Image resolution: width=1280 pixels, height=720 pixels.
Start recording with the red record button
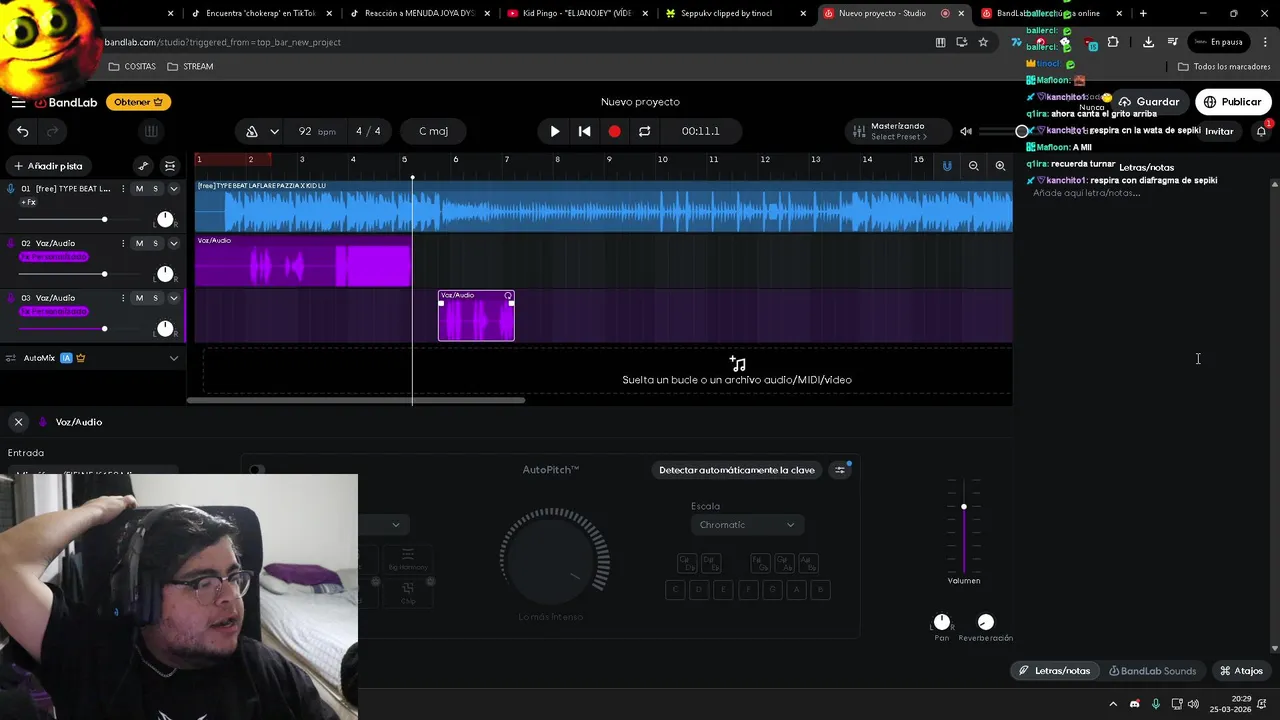[614, 131]
